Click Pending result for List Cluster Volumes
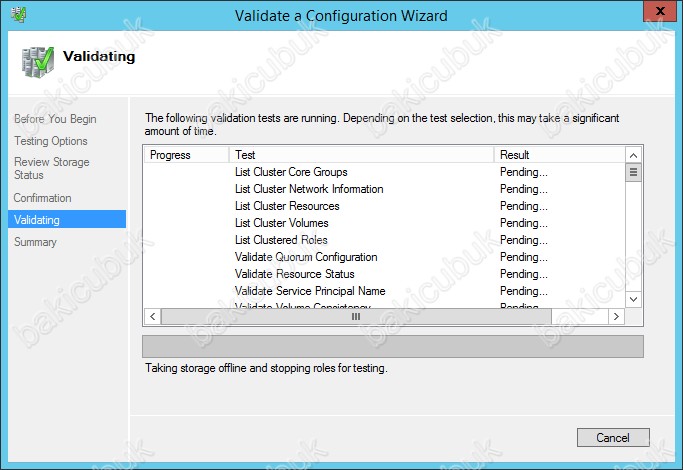This screenshot has width=683, height=470. pos(524,223)
